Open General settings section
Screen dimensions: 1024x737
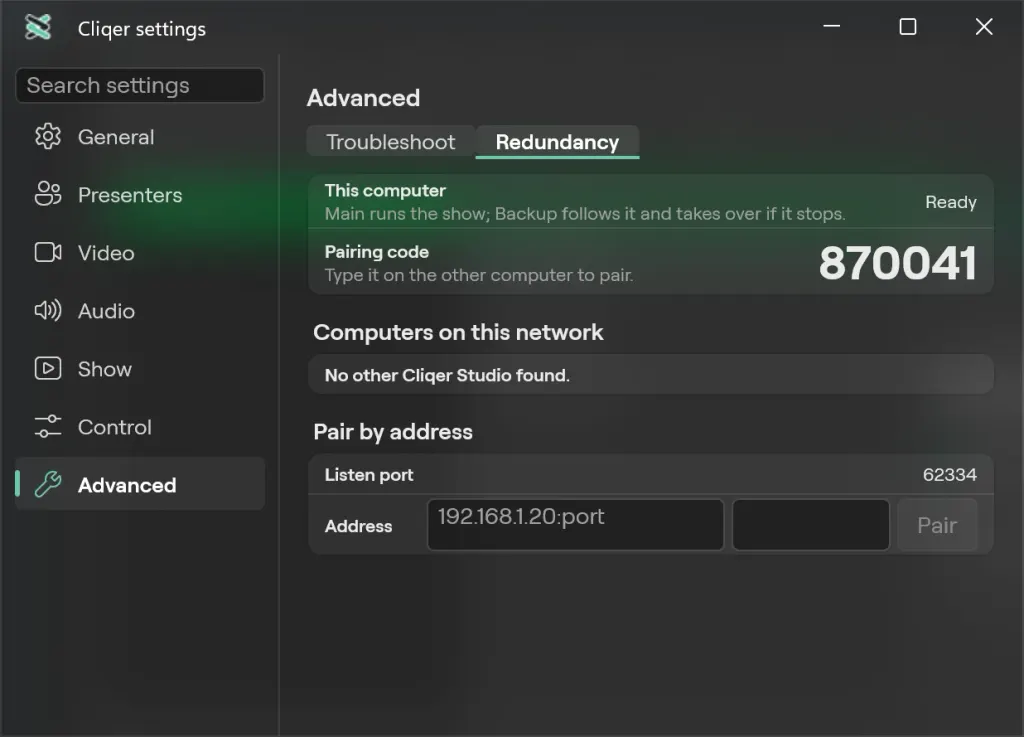tap(140, 136)
